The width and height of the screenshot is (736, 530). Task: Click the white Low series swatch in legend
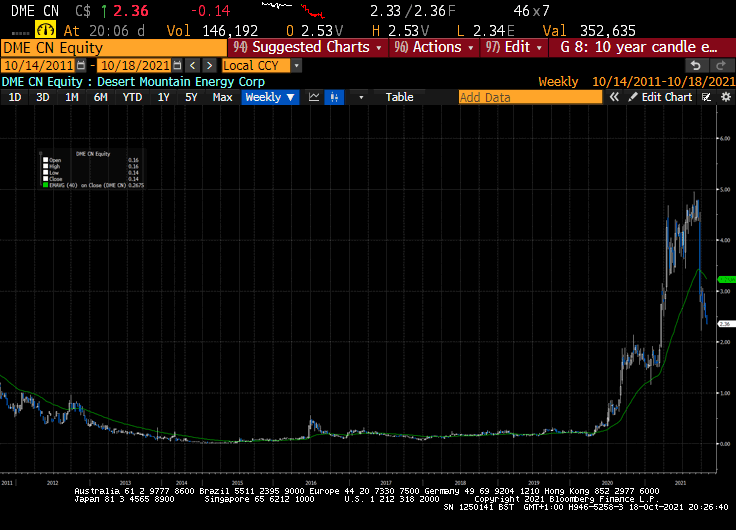(x=46, y=172)
